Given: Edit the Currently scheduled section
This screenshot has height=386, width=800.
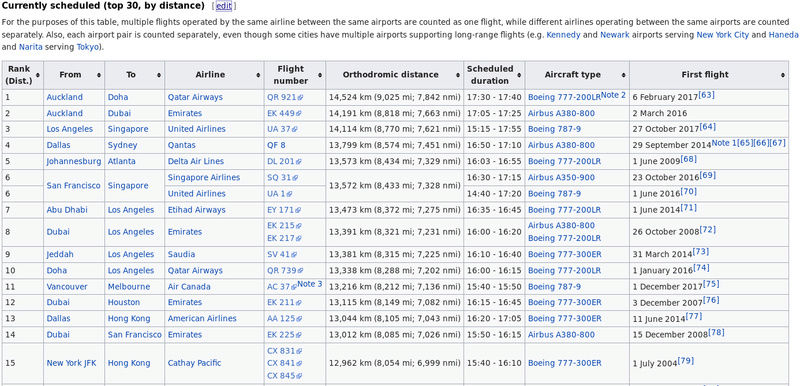Looking at the screenshot, I should pos(223,6).
